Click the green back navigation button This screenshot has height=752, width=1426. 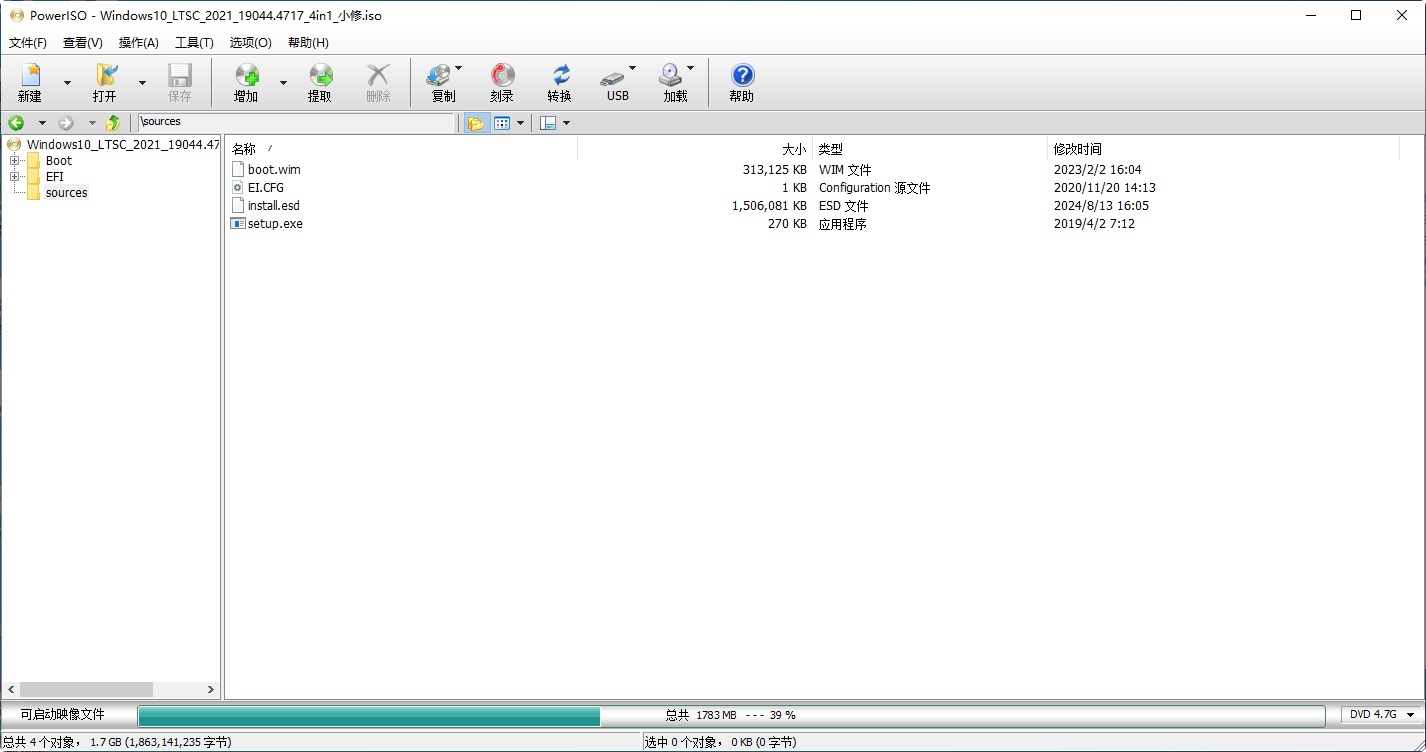pos(15,122)
